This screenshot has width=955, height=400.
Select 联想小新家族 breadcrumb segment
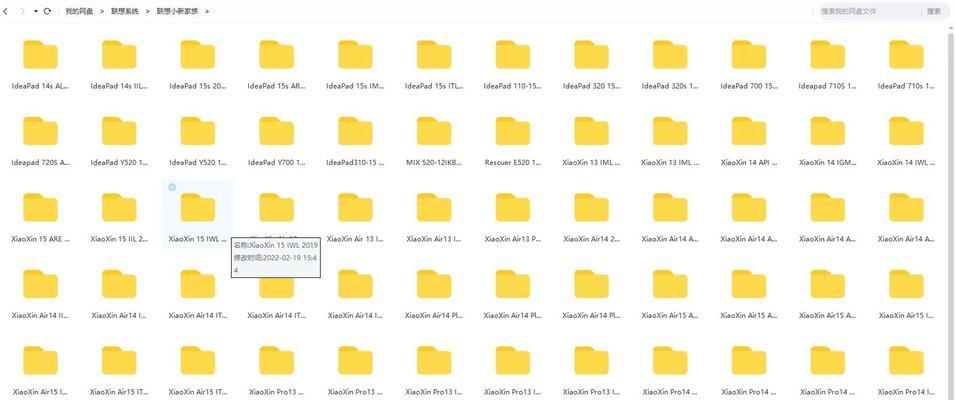tap(177, 12)
